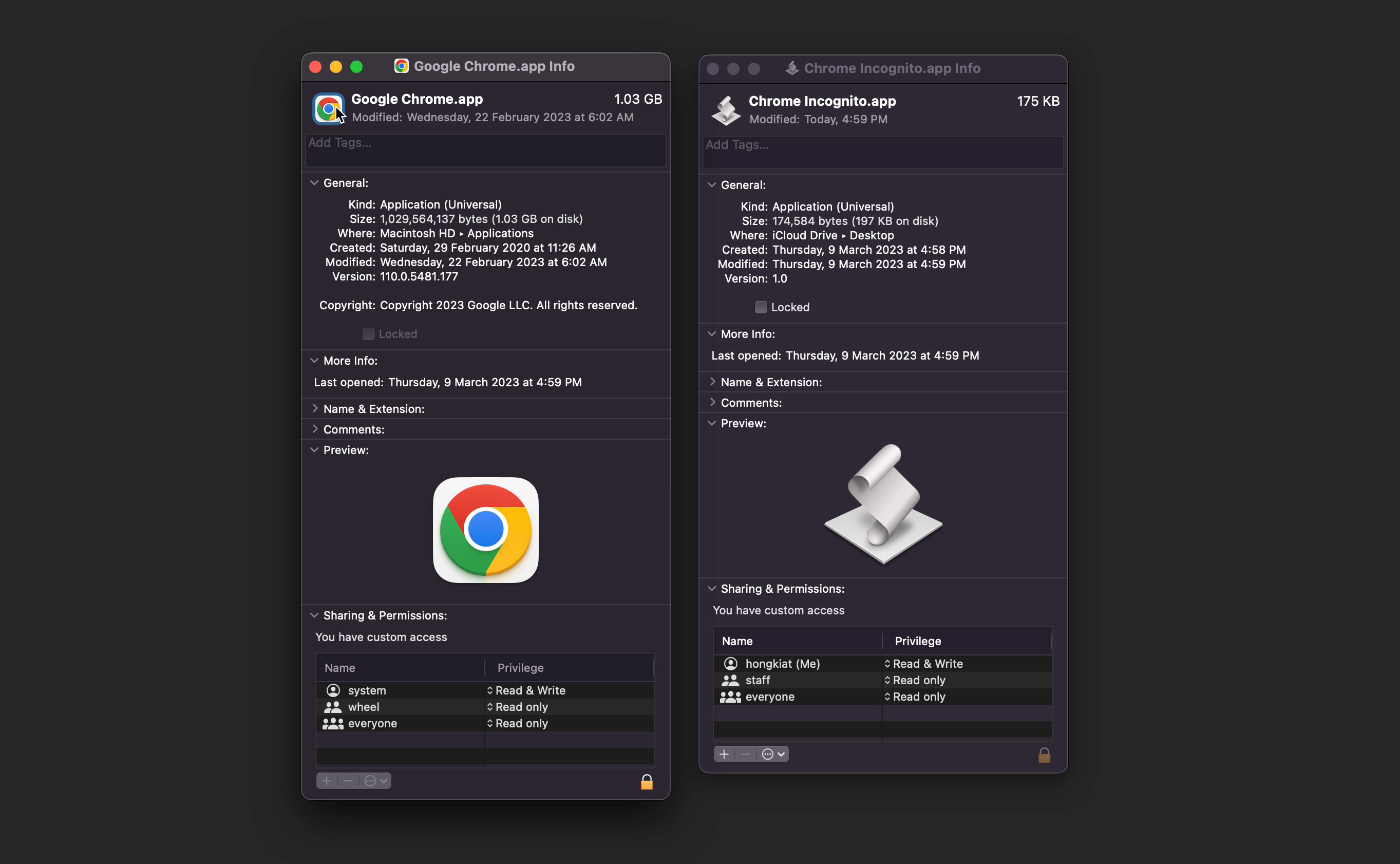The width and height of the screenshot is (1400, 864).
Task: Click the script icon beside Chrome Incognito.app name
Action: click(726, 110)
